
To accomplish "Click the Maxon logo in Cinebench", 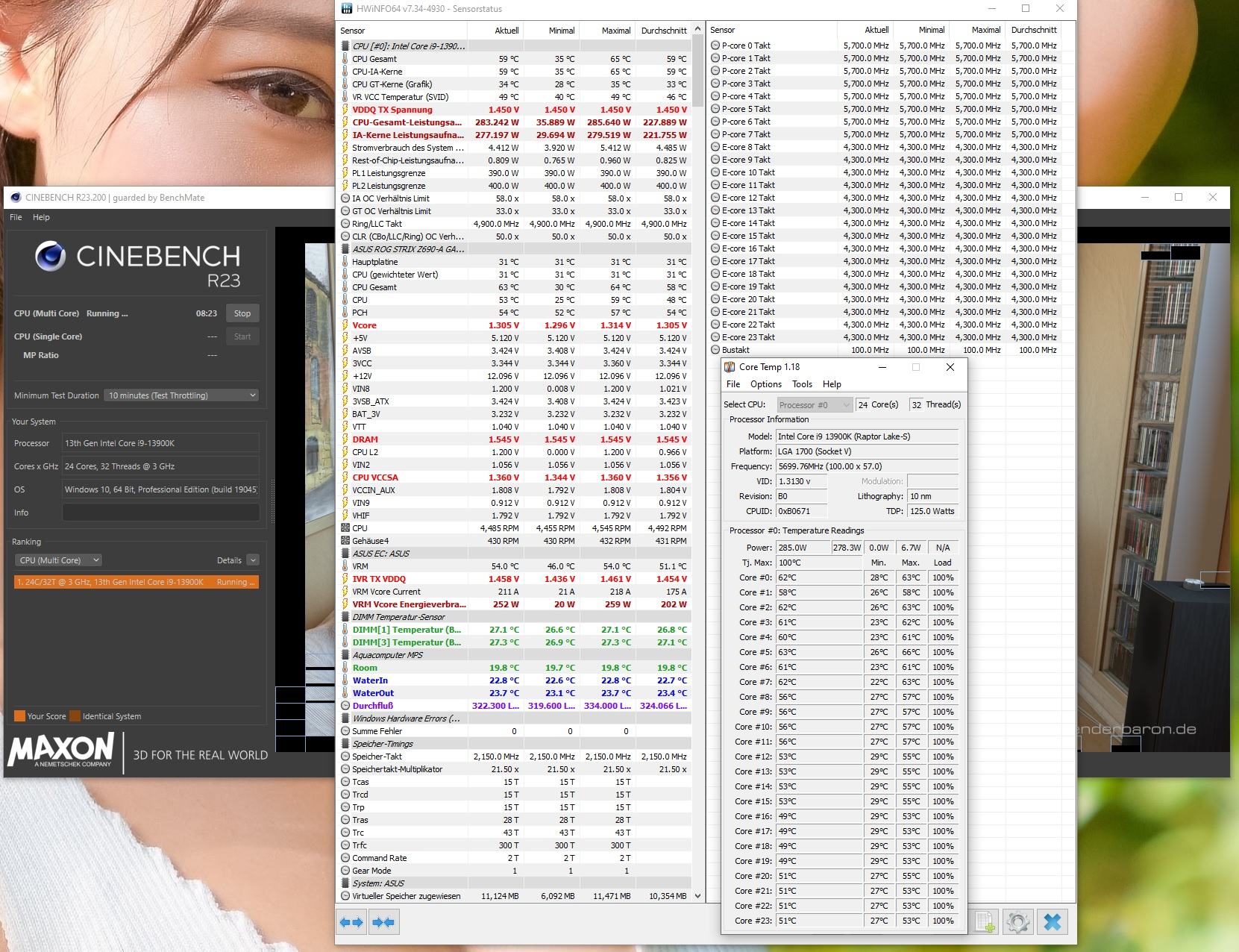I will tap(61, 749).
